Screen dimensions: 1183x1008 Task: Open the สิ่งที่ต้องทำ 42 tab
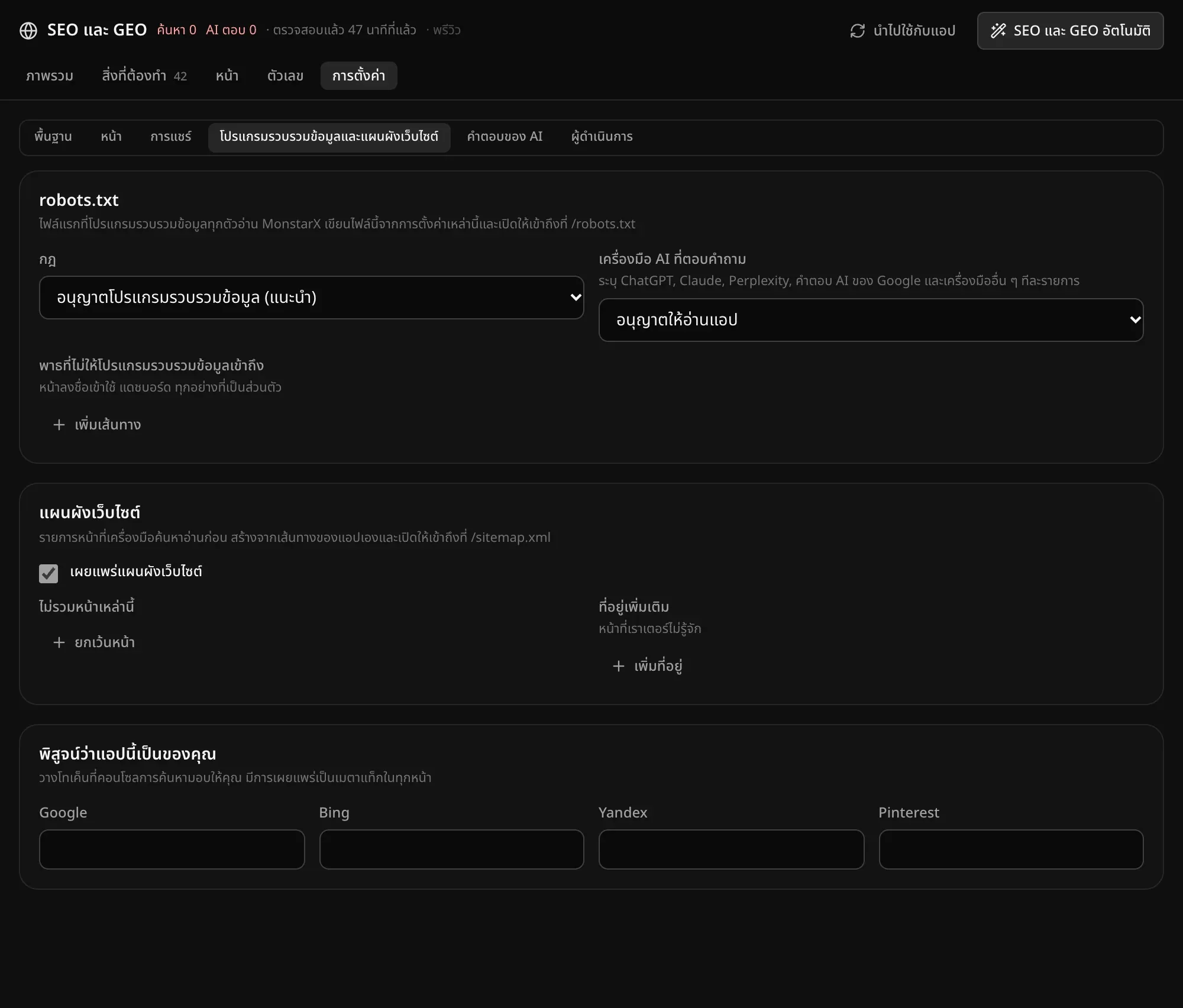[144, 76]
